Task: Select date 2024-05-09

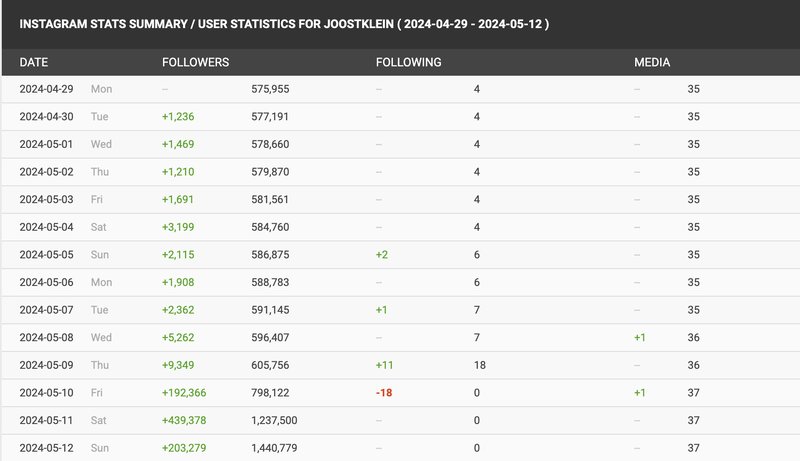Action: (46, 365)
